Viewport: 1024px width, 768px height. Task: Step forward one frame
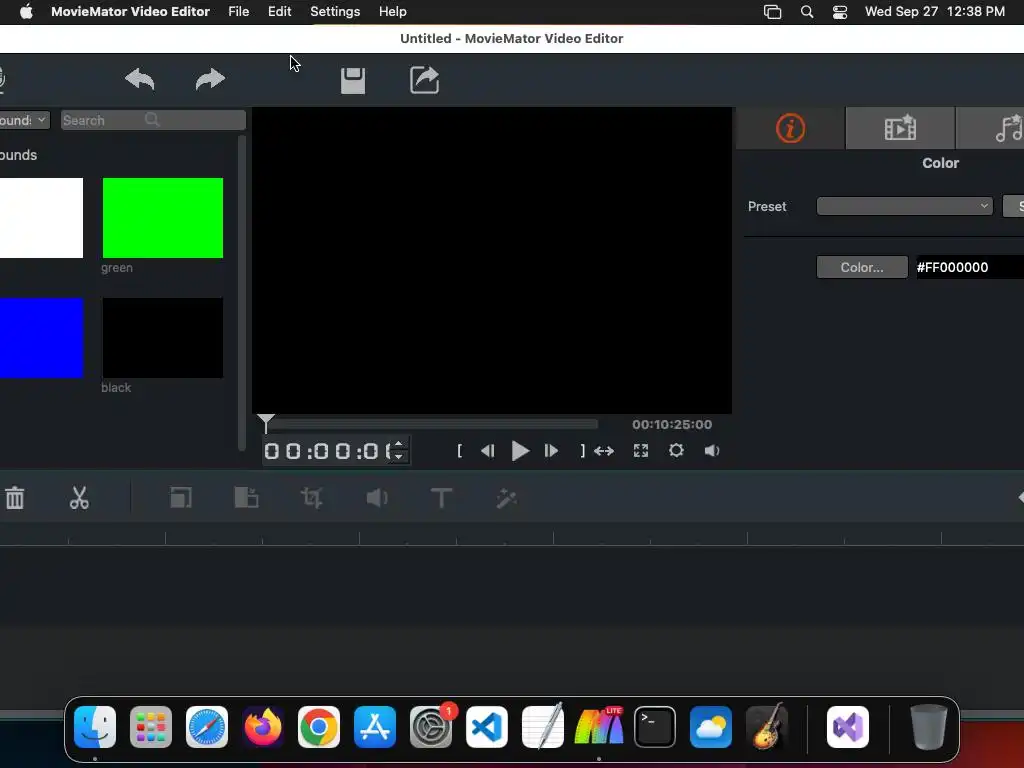tap(551, 451)
